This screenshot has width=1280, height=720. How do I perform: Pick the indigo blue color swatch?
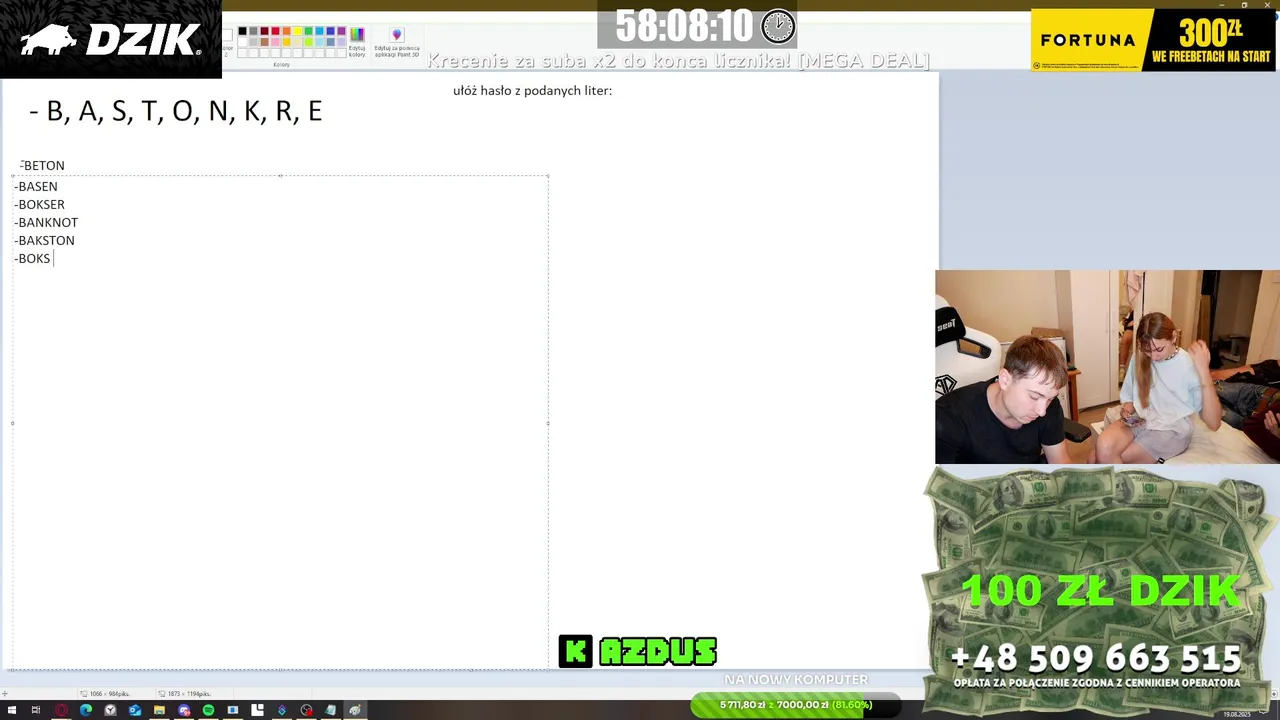point(331,31)
